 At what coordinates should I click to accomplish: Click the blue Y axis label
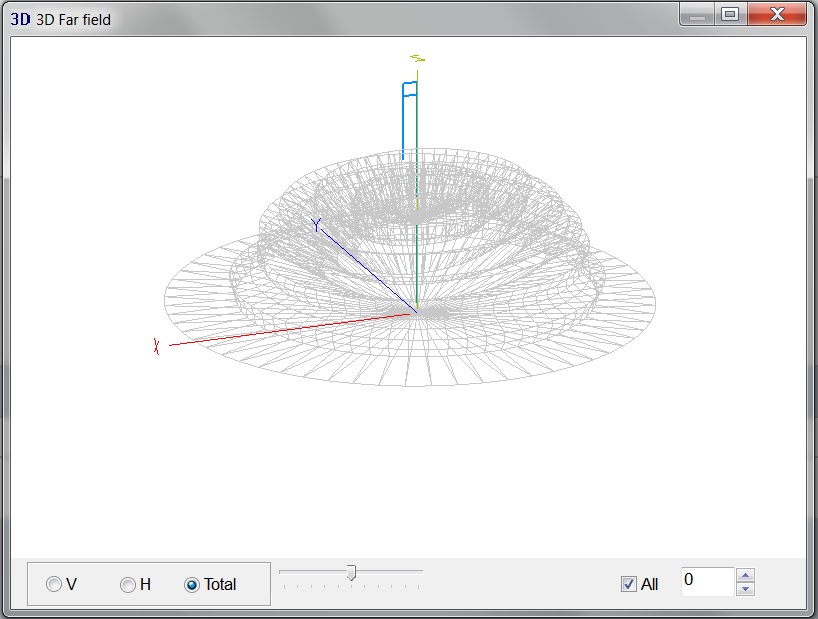pos(316,225)
